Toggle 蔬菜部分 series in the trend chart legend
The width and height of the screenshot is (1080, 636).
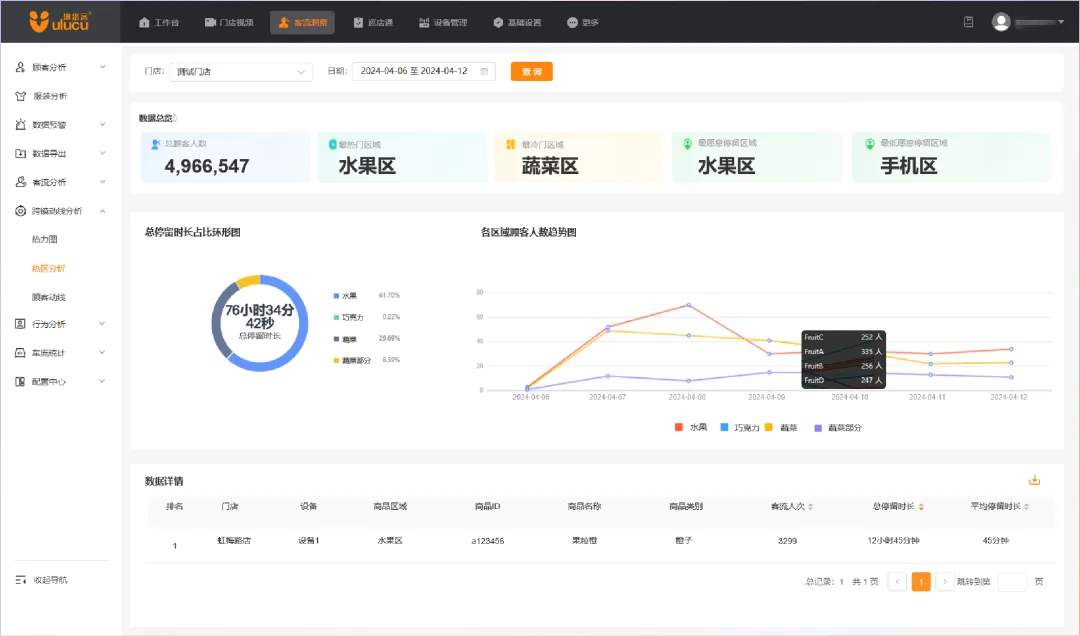coord(838,428)
